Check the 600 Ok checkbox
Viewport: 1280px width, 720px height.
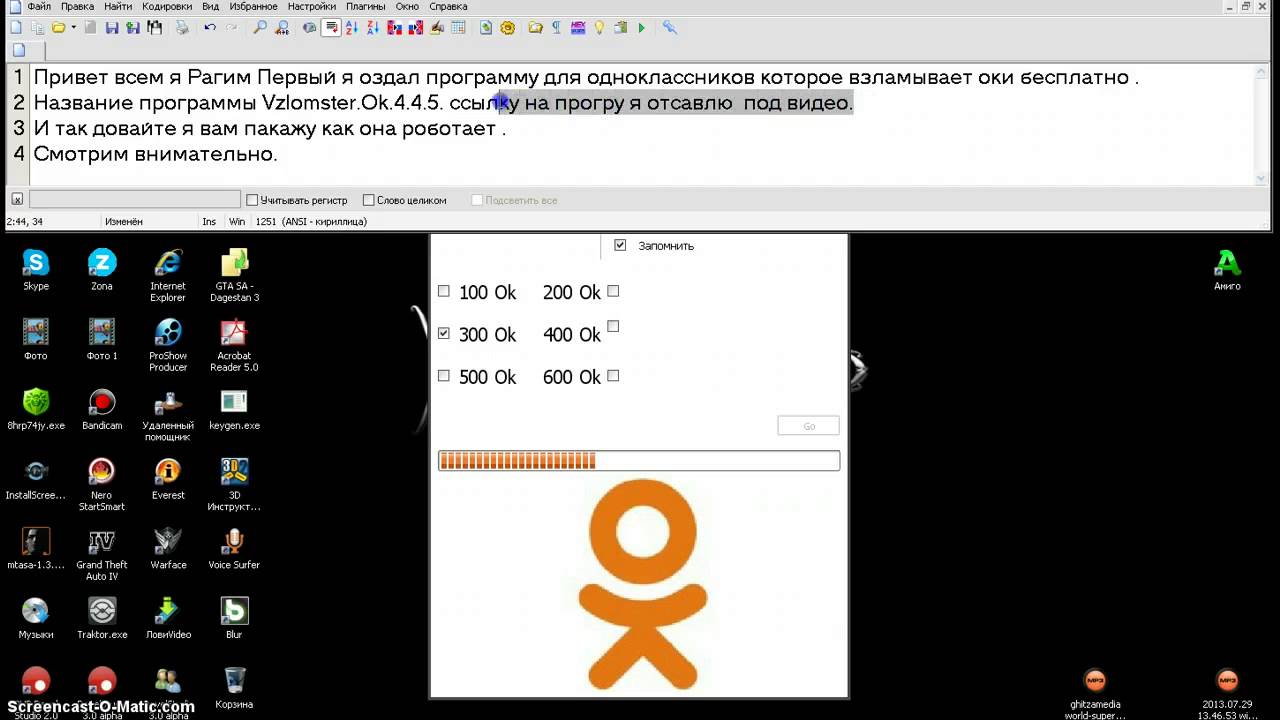pos(613,376)
